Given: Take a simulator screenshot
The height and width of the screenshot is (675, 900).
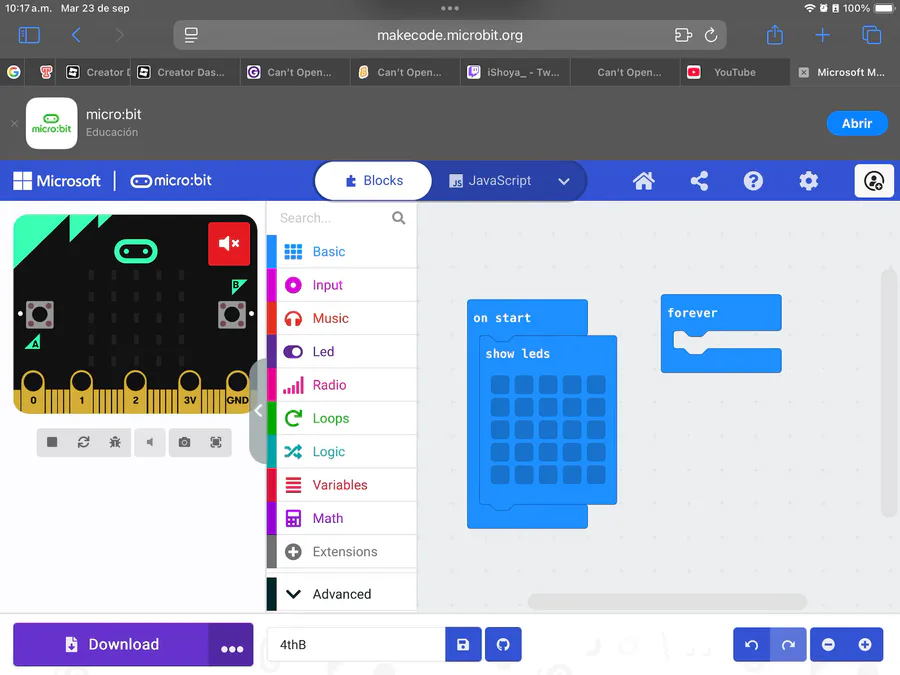Looking at the screenshot, I should [x=184, y=442].
